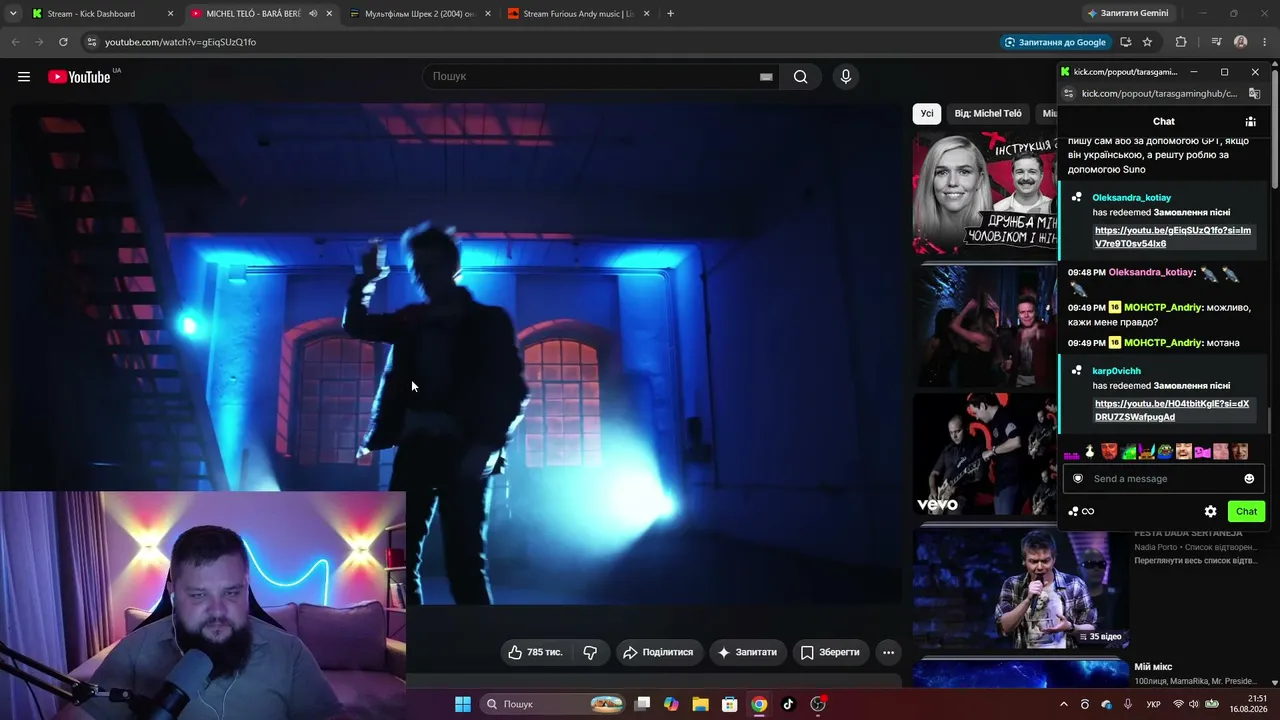Open the emoji picker in Kick chat
The width and height of the screenshot is (1280, 720).
[x=1249, y=479]
